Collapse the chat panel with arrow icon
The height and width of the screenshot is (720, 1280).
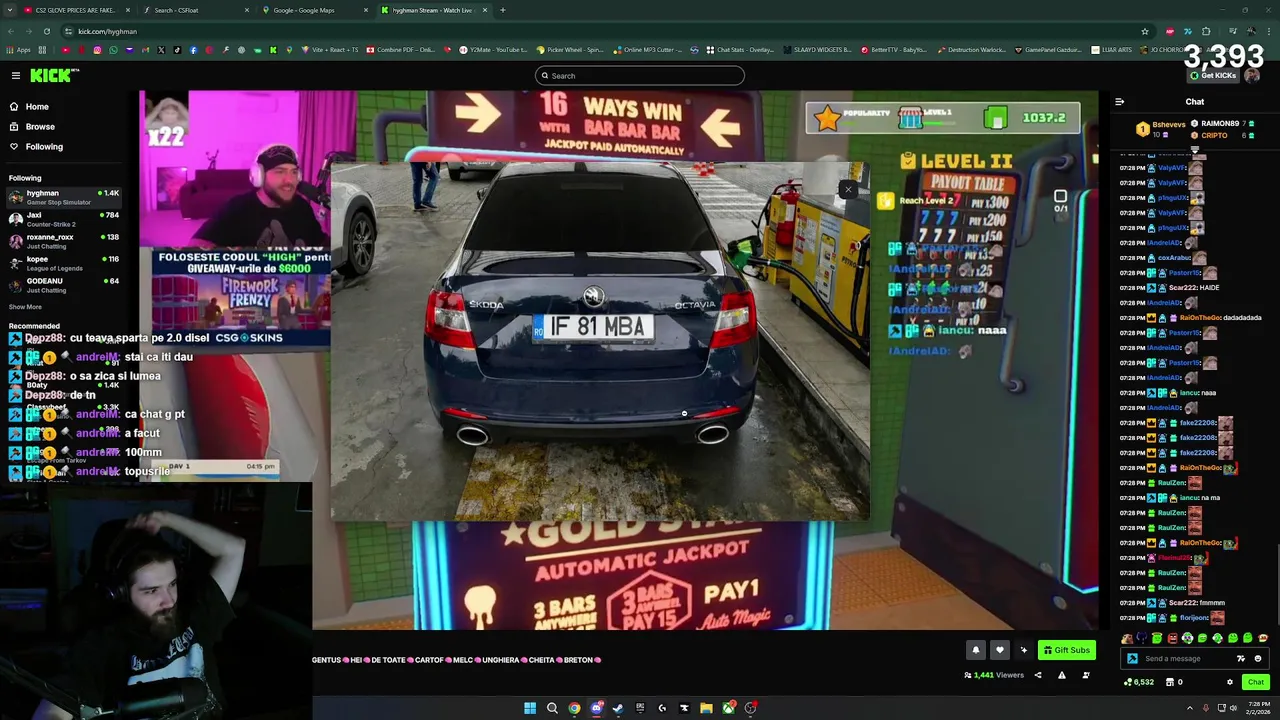[x=1119, y=101]
